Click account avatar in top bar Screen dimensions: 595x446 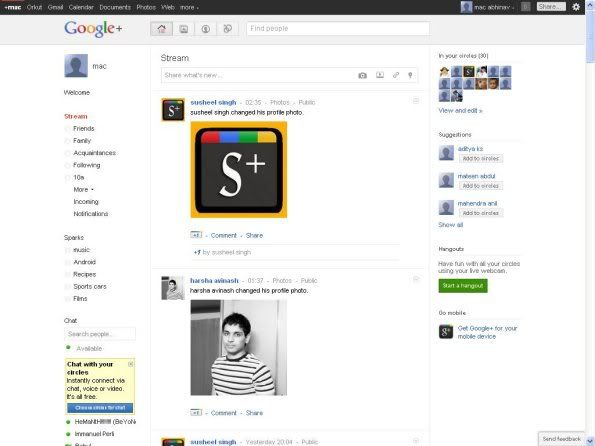(466, 7)
